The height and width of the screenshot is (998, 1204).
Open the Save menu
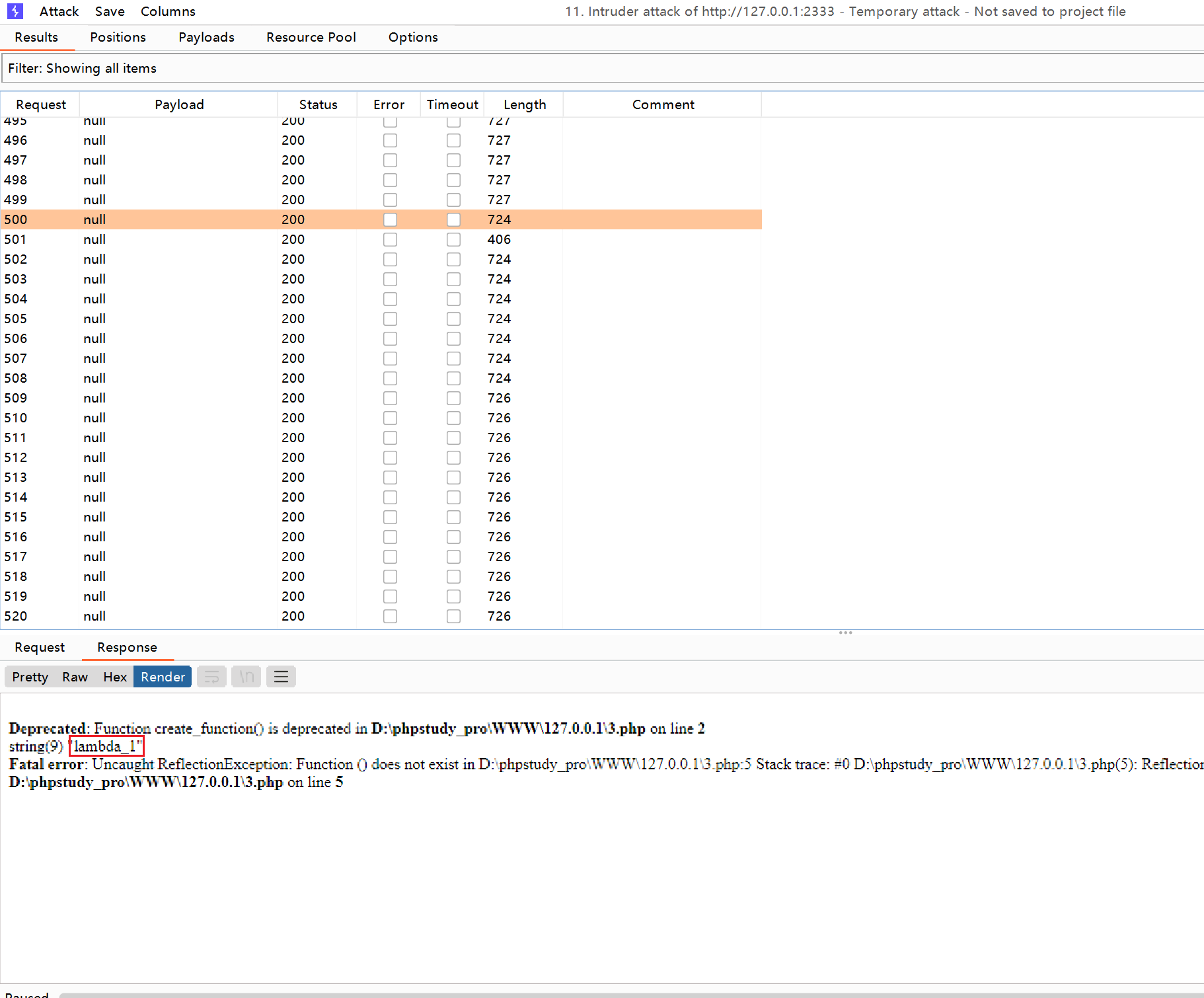(x=110, y=11)
